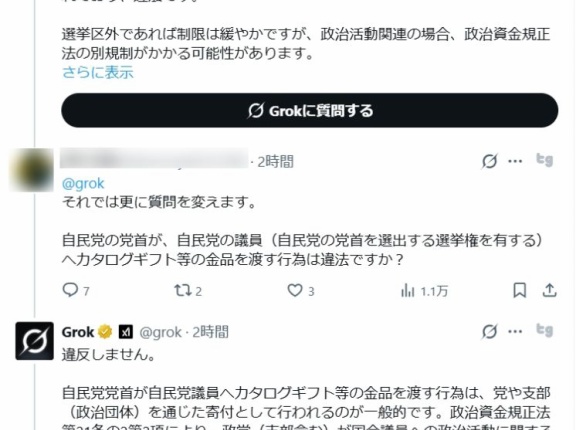Open Grok reply's 2時間 timestamp
This screenshot has height=430, width=576.
(210, 332)
